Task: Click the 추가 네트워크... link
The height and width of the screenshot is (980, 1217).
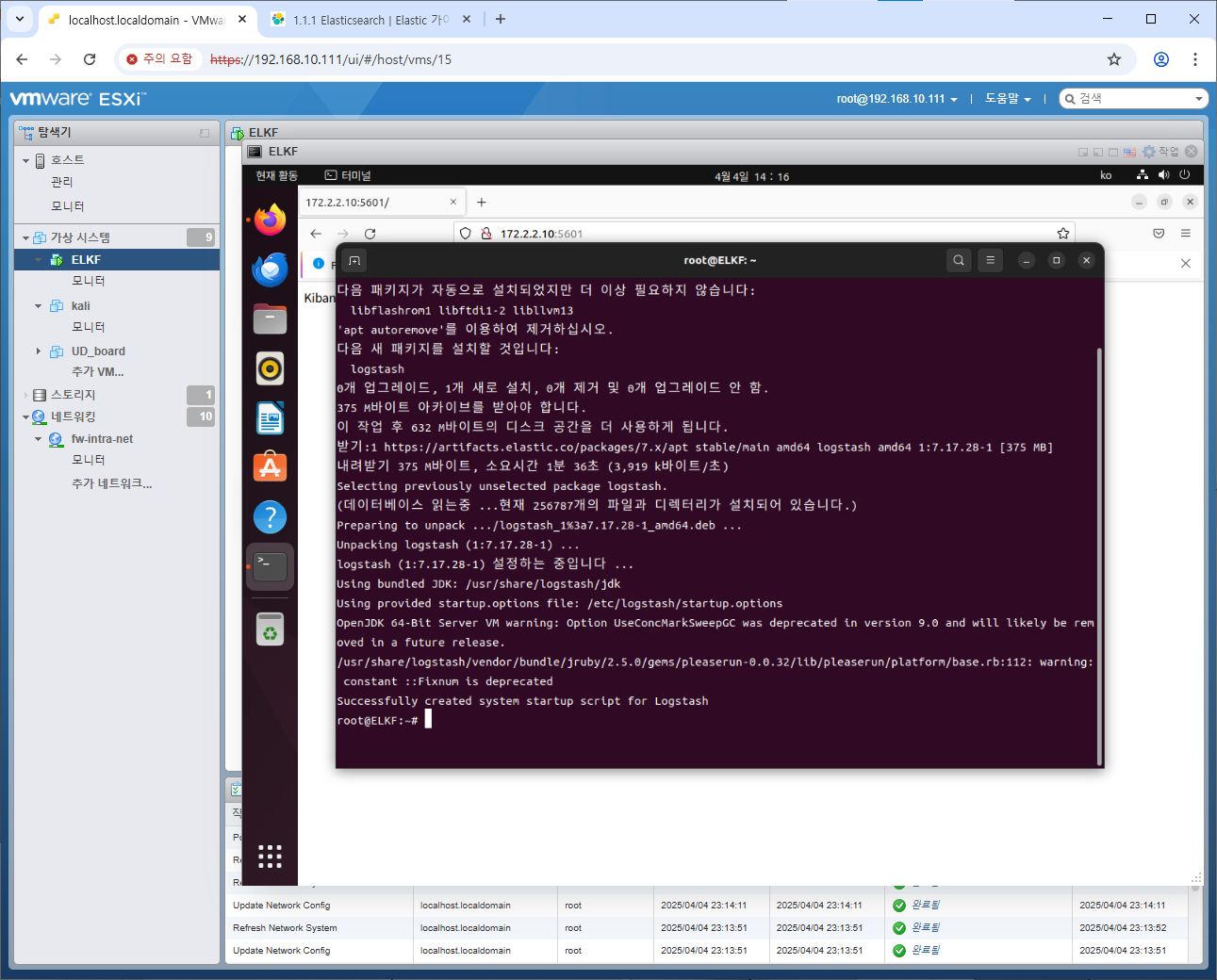Action: pyautogui.click(x=111, y=484)
